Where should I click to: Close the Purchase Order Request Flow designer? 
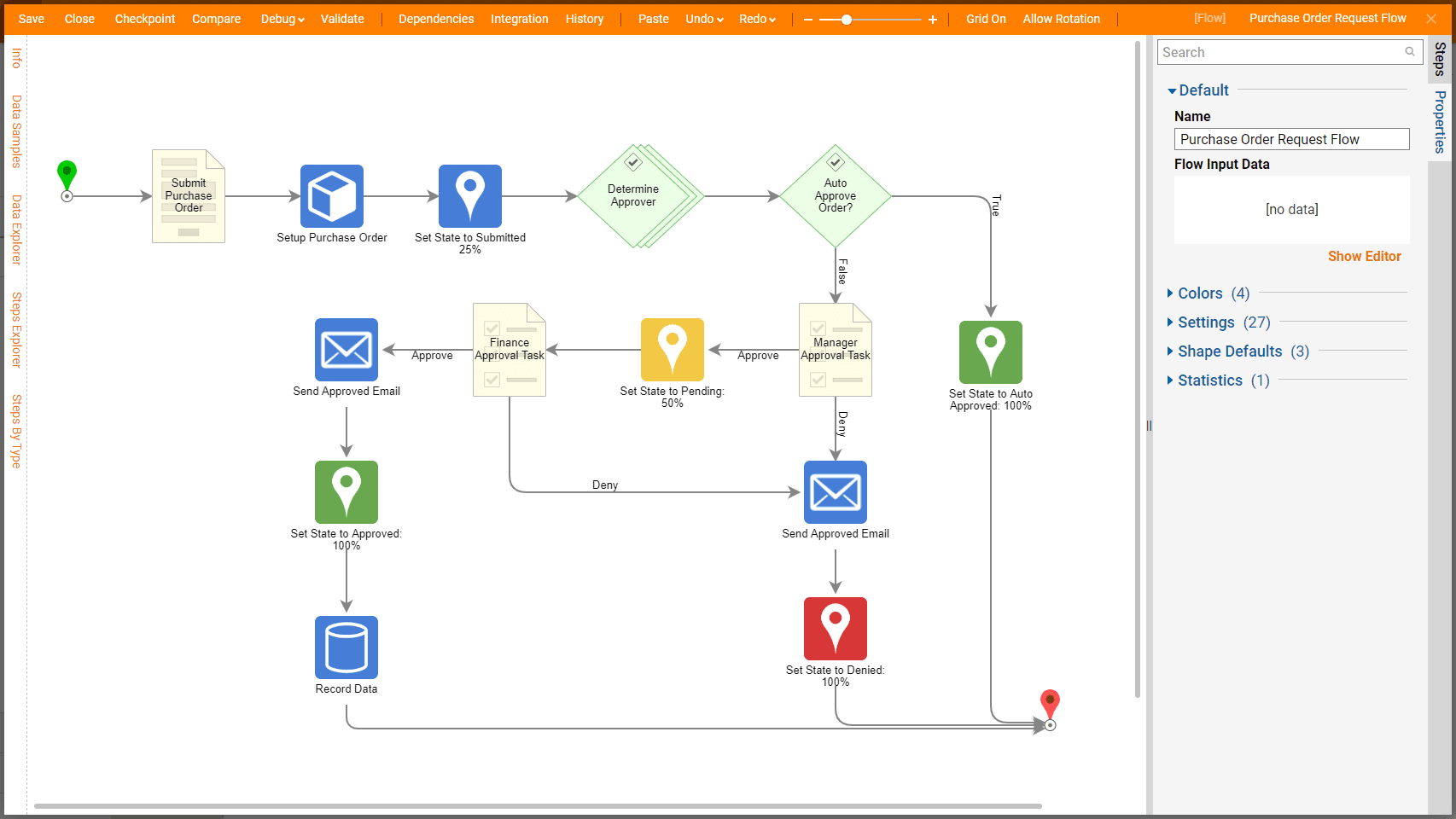tap(1431, 19)
